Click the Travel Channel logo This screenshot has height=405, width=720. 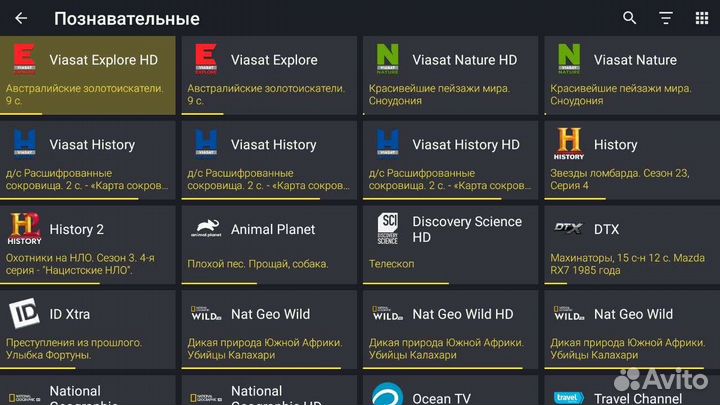[x=569, y=398]
